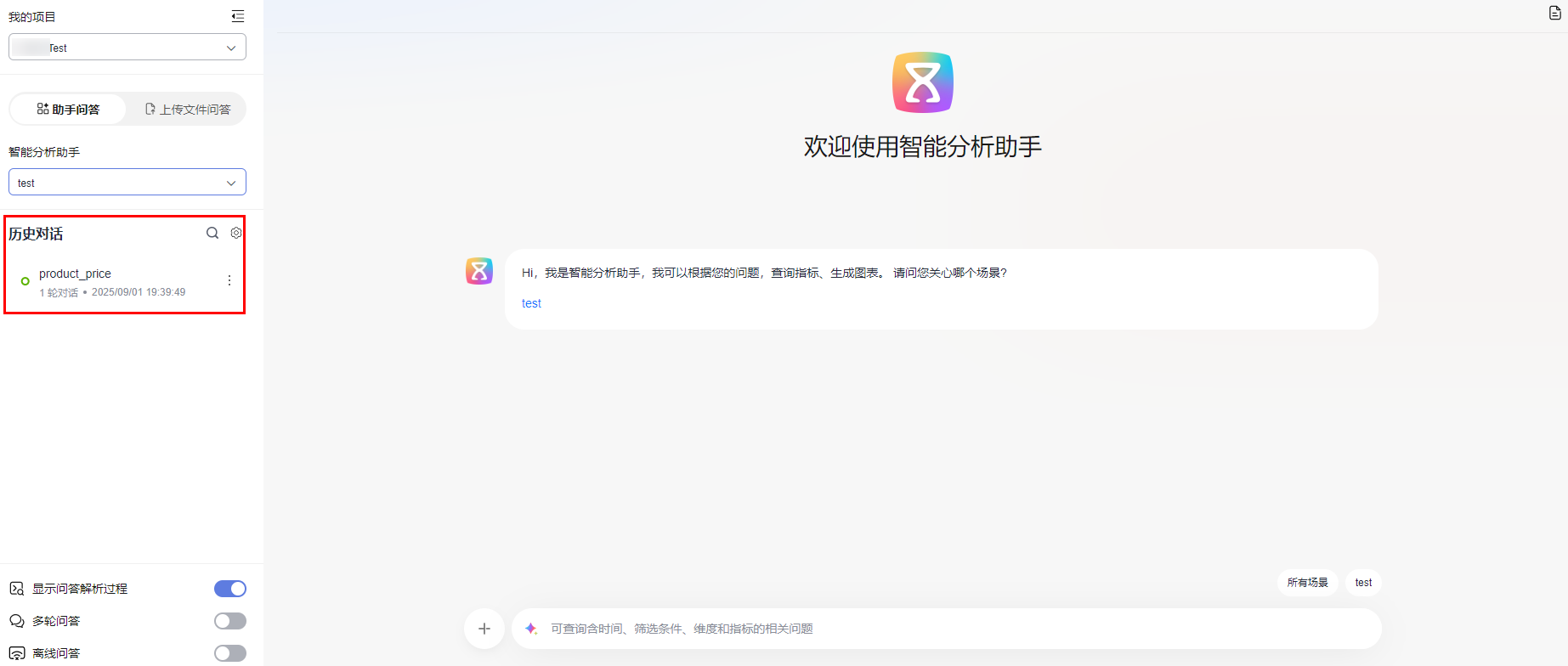This screenshot has height=666, width=1568.
Task: Click the 我的项目 label
Action: [31, 17]
